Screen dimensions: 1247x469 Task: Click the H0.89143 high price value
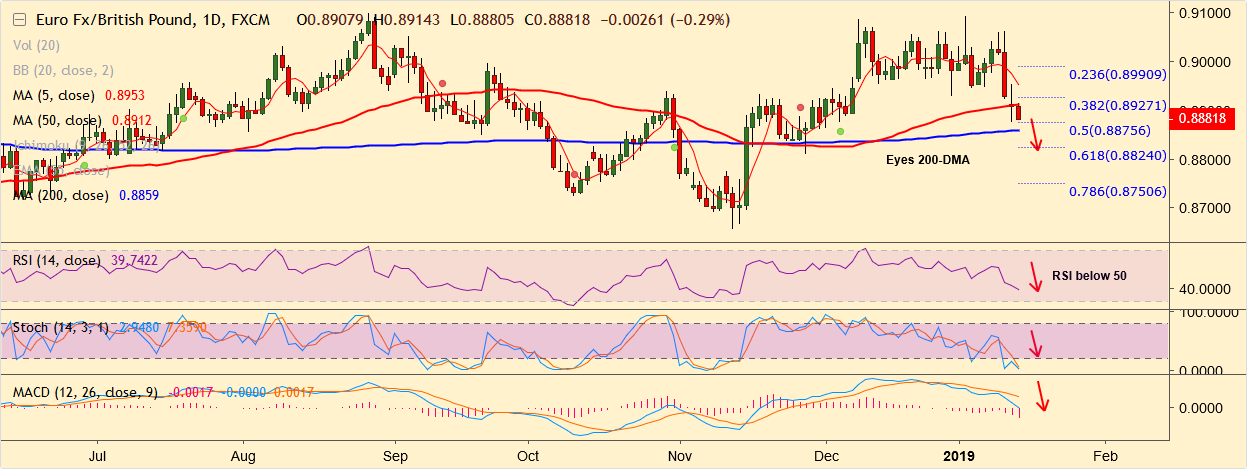point(406,20)
